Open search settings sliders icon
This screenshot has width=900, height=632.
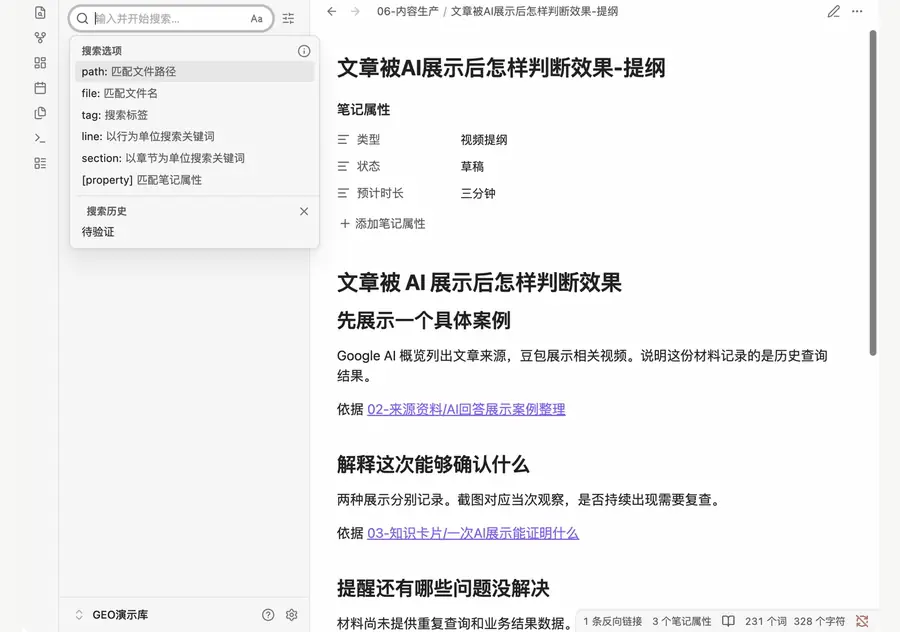[288, 19]
